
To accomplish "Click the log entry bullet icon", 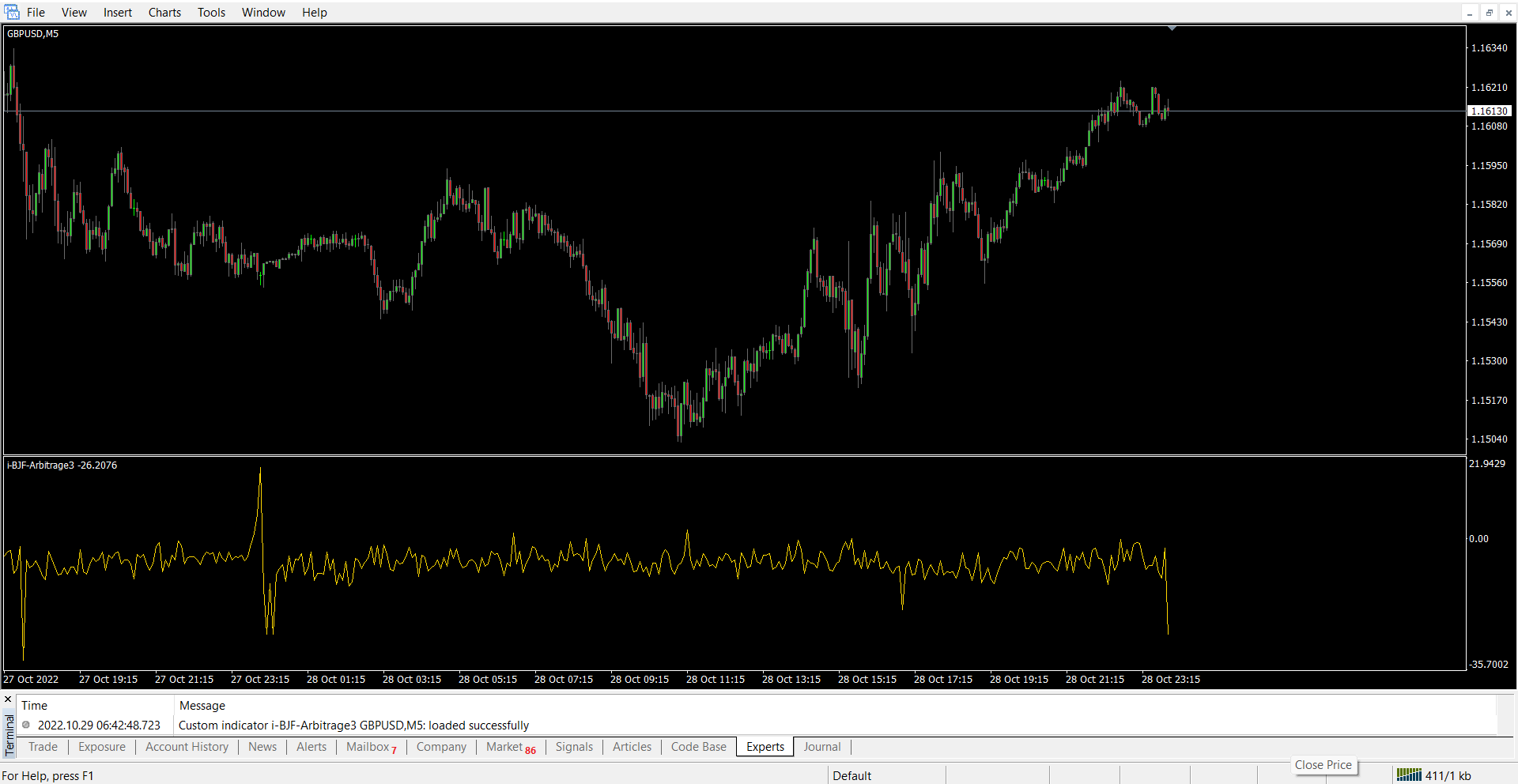I will coord(26,725).
